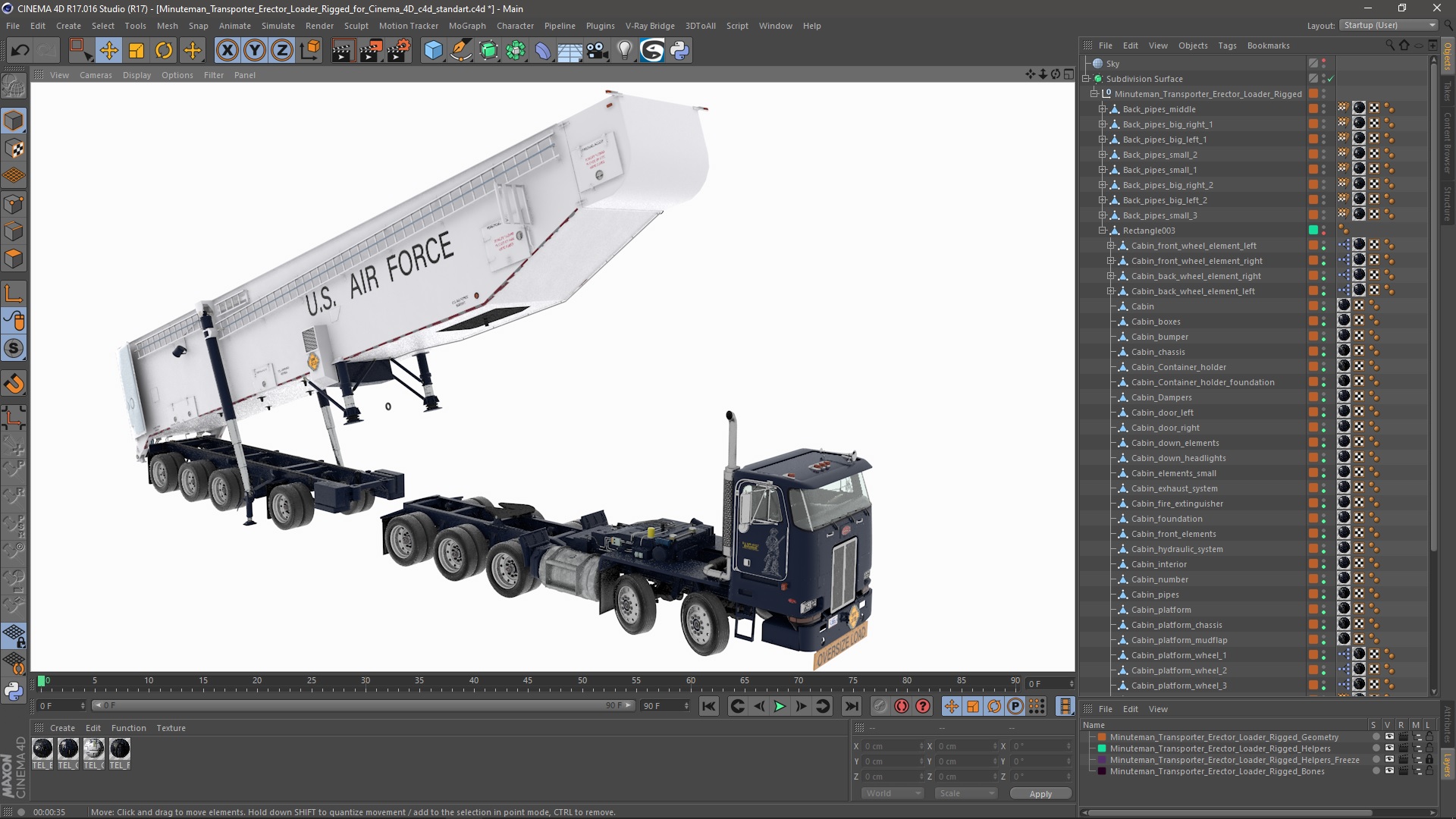Toggle Subdivision Surface enable checkmark
1456x819 pixels.
[x=1330, y=79]
